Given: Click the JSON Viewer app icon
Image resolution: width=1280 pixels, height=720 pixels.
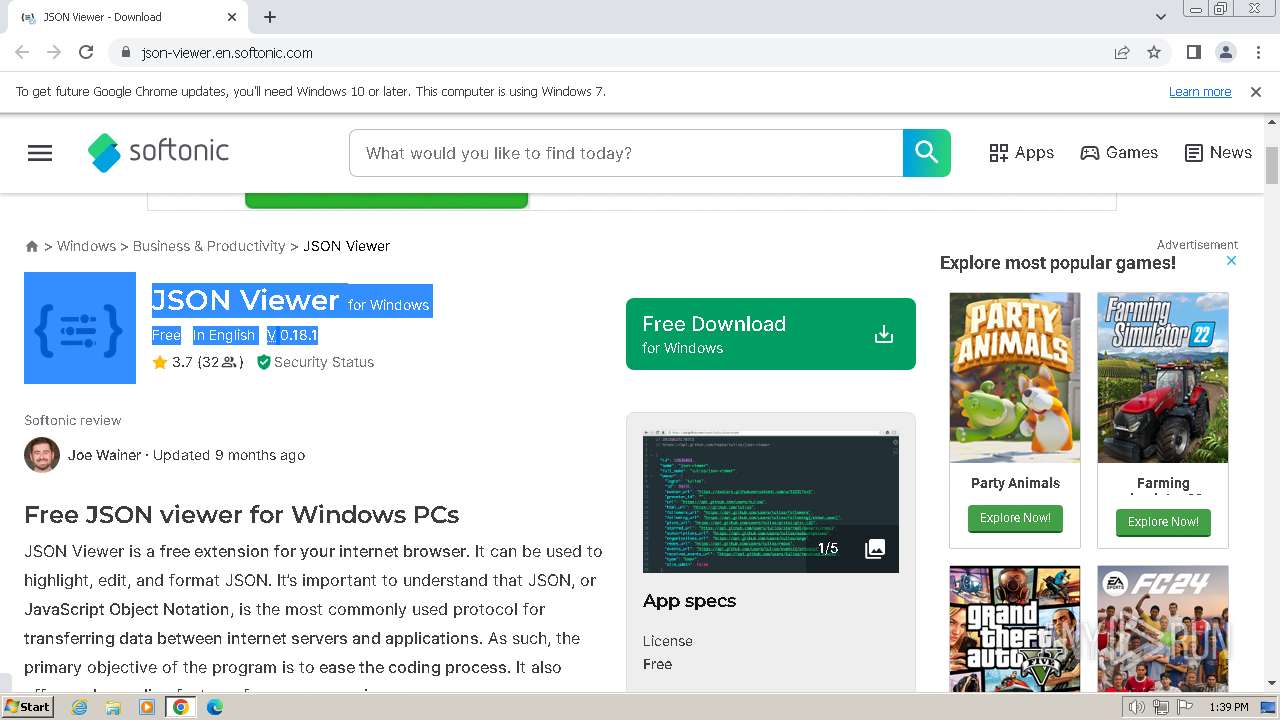Looking at the screenshot, I should point(80,328).
